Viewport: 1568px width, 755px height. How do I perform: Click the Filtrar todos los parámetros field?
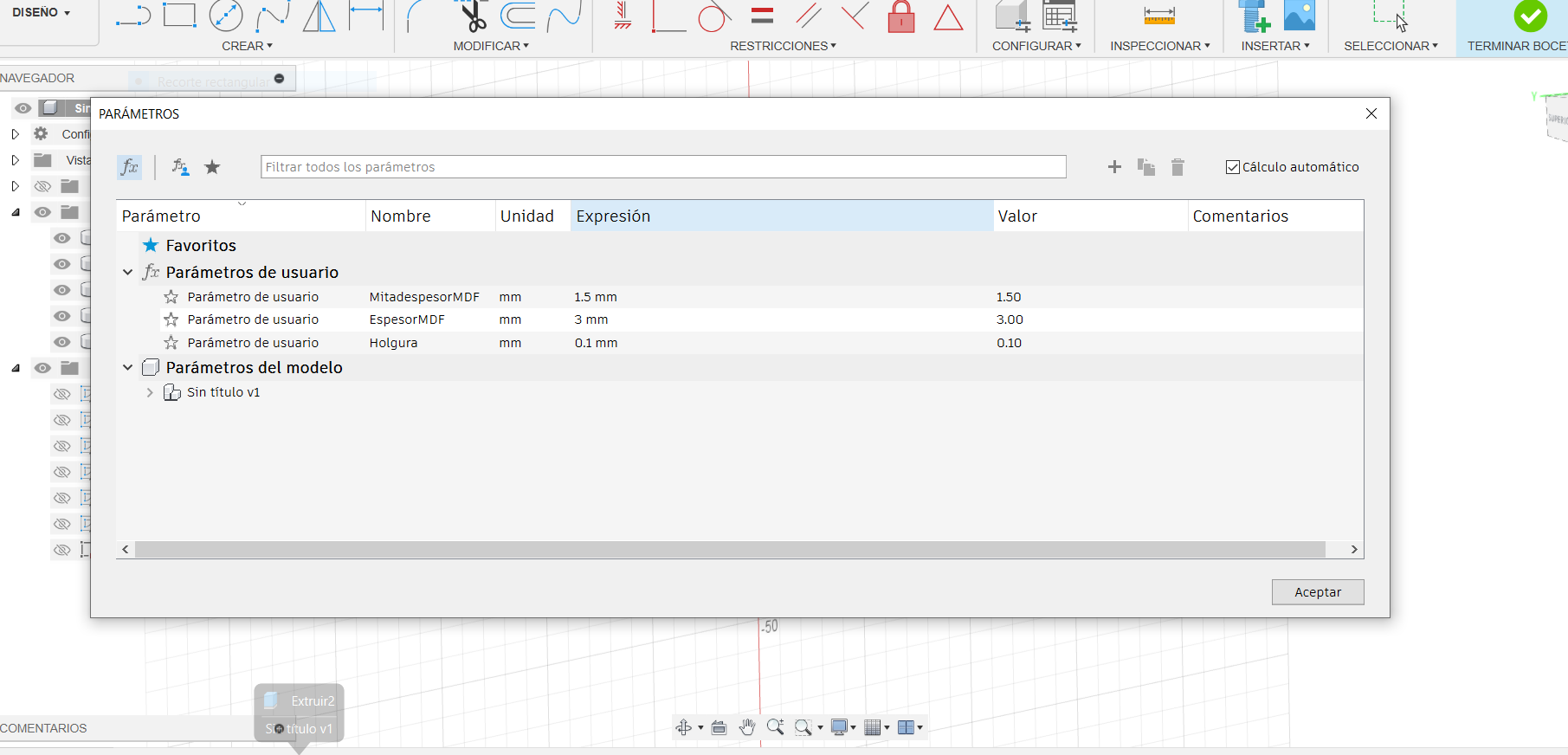(x=663, y=167)
